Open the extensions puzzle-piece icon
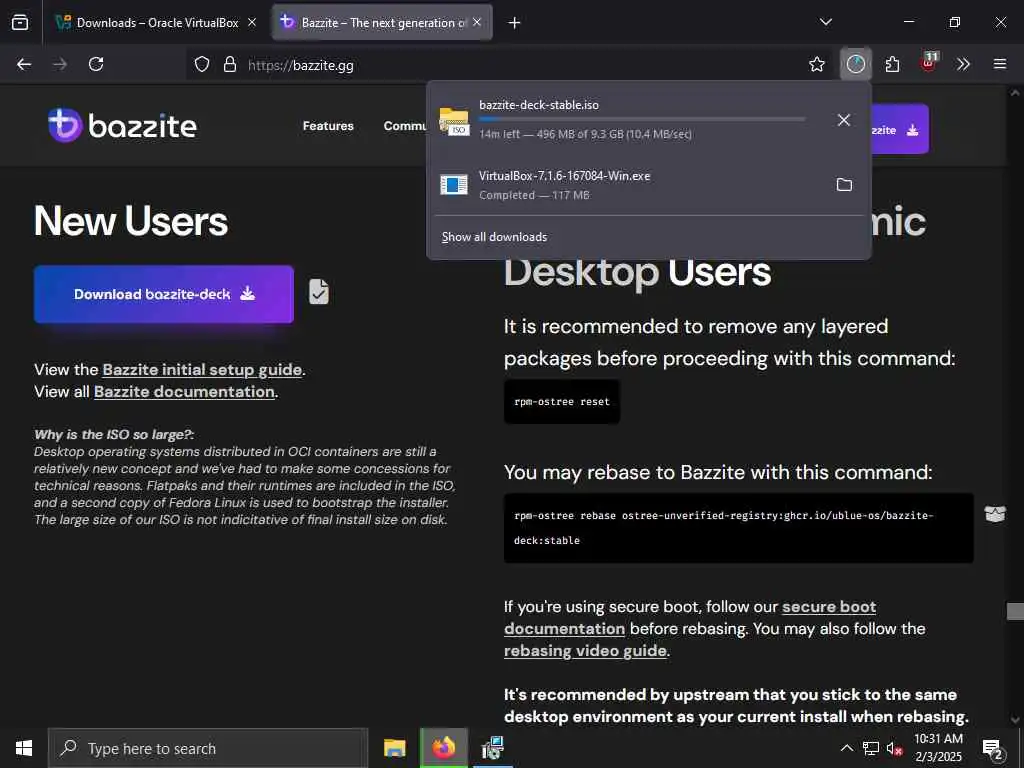The image size is (1024, 768). pos(892,64)
